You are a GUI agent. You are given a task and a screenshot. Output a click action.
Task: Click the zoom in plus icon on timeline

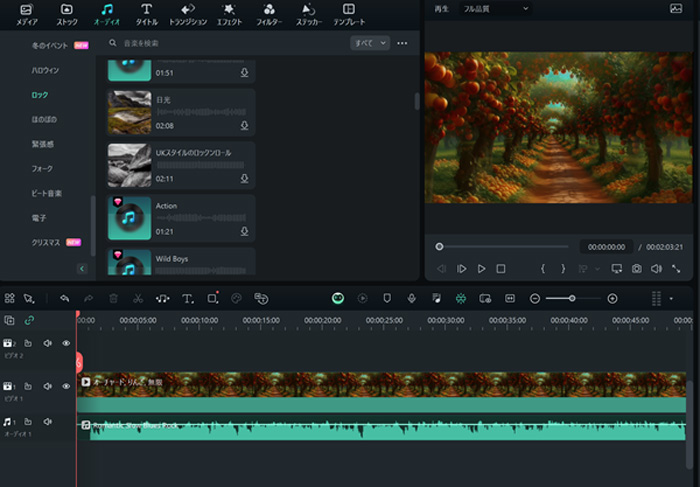point(612,298)
